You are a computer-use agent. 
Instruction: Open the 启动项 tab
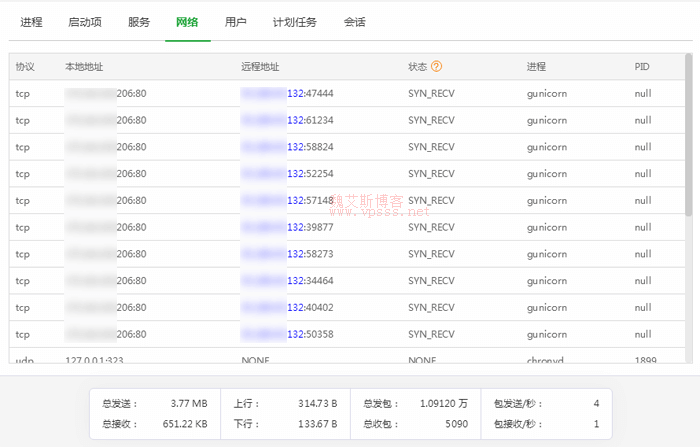85,22
